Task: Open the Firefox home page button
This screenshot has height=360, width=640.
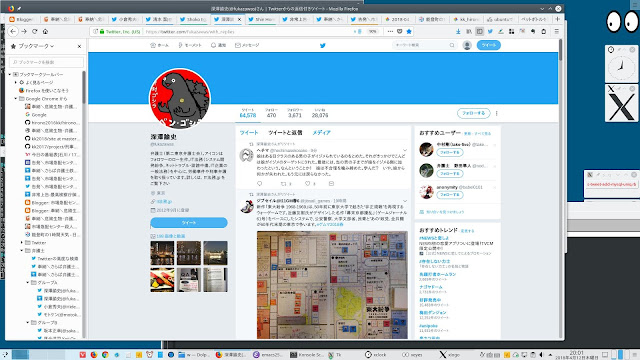Action: pos(45,31)
